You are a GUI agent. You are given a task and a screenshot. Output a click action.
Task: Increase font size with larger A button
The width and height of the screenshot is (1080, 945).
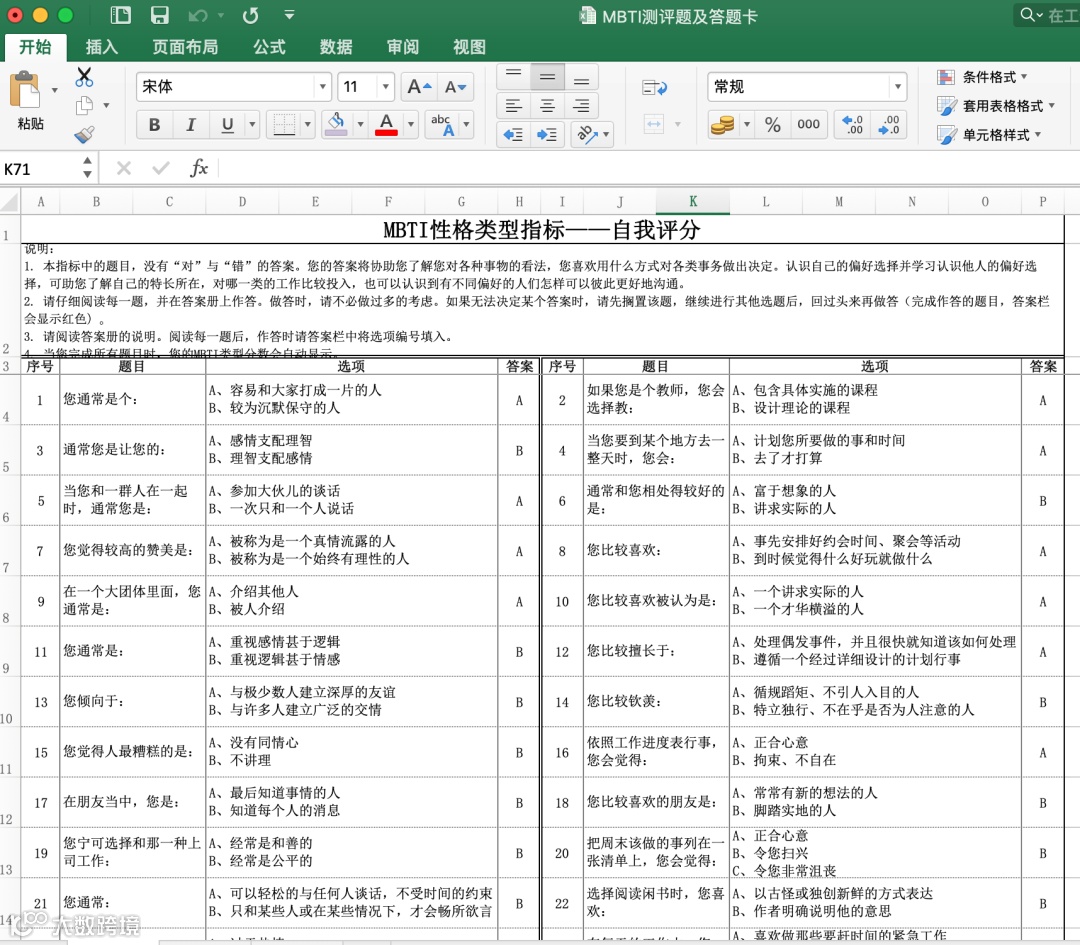(x=419, y=87)
